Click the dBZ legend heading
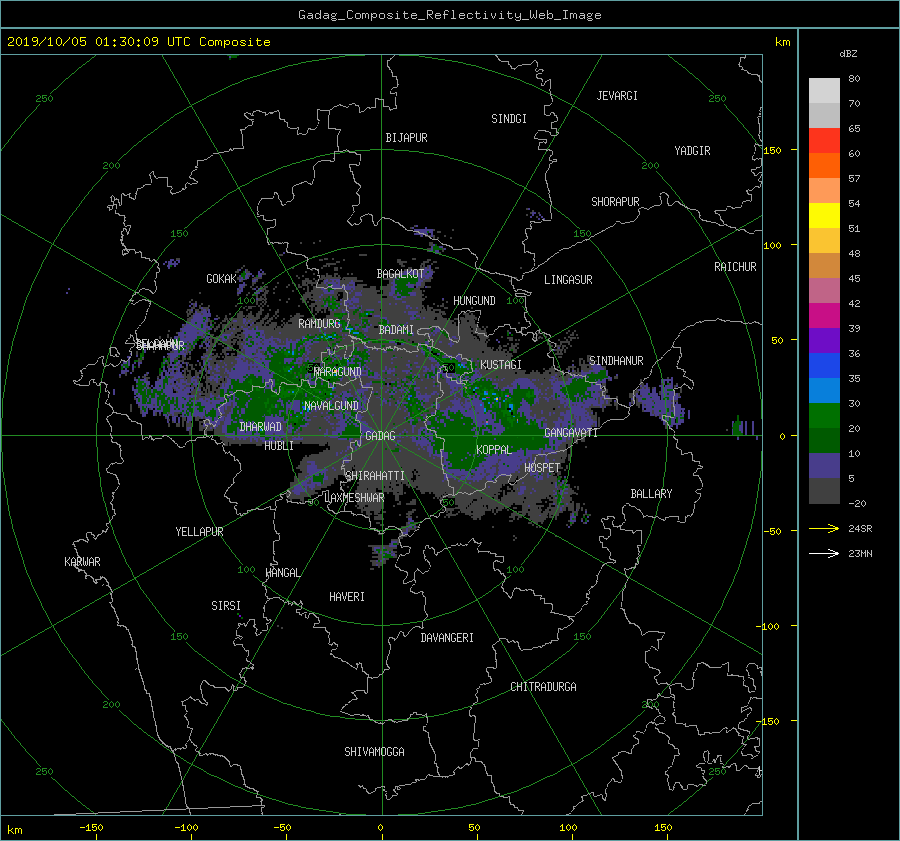The width and height of the screenshot is (900, 841). [848, 54]
